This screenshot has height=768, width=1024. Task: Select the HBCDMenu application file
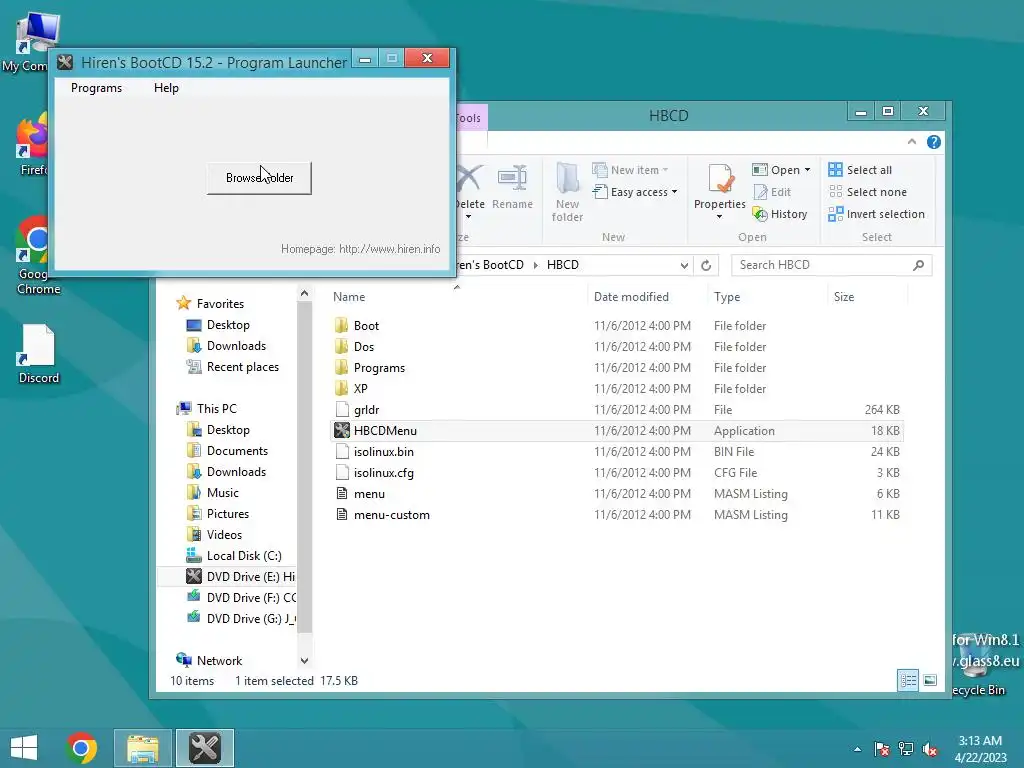pos(617,431)
